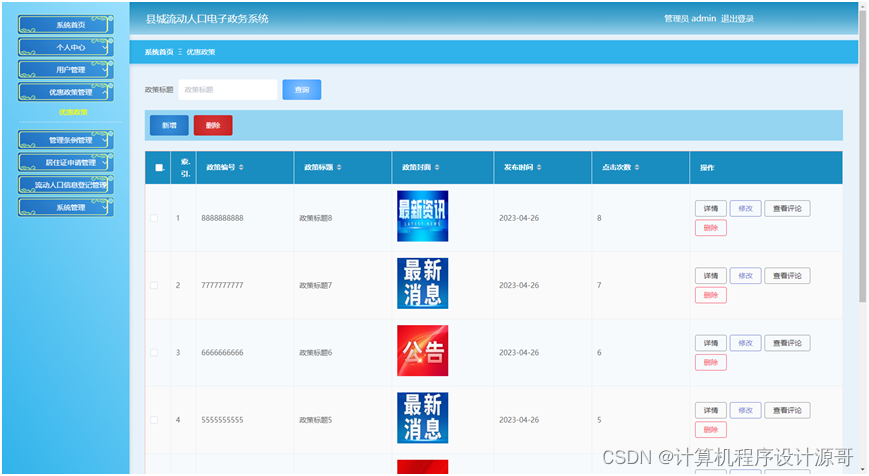The image size is (869, 476).
Task: Click 查看评论 for 政策标题6
Action: 787,343
